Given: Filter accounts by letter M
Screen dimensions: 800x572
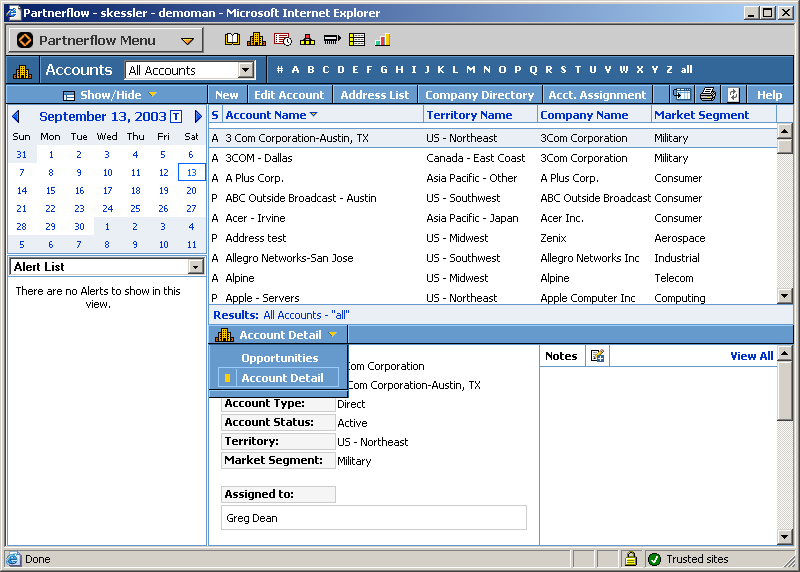Looking at the screenshot, I should 470,69.
